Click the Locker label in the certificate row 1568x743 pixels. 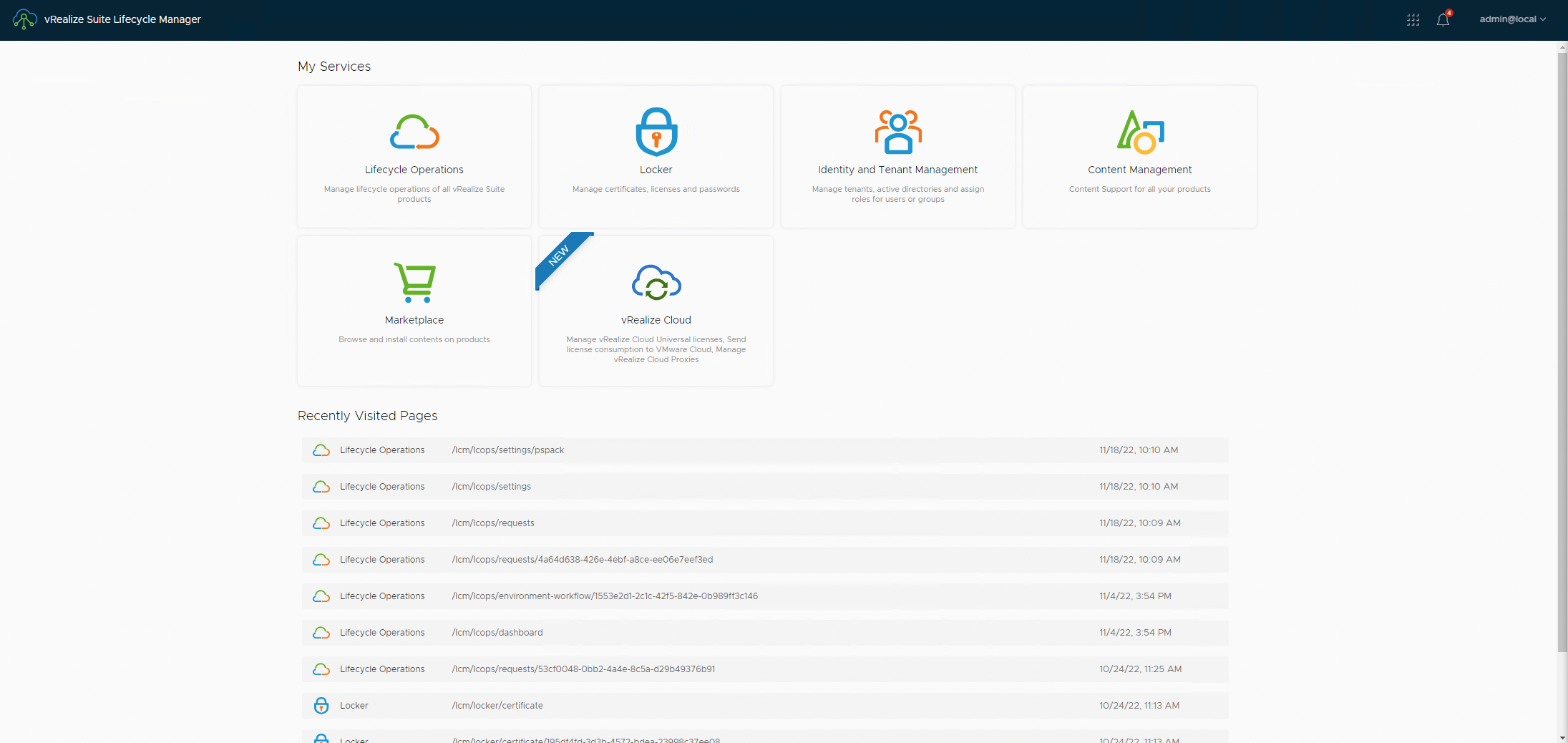[354, 706]
